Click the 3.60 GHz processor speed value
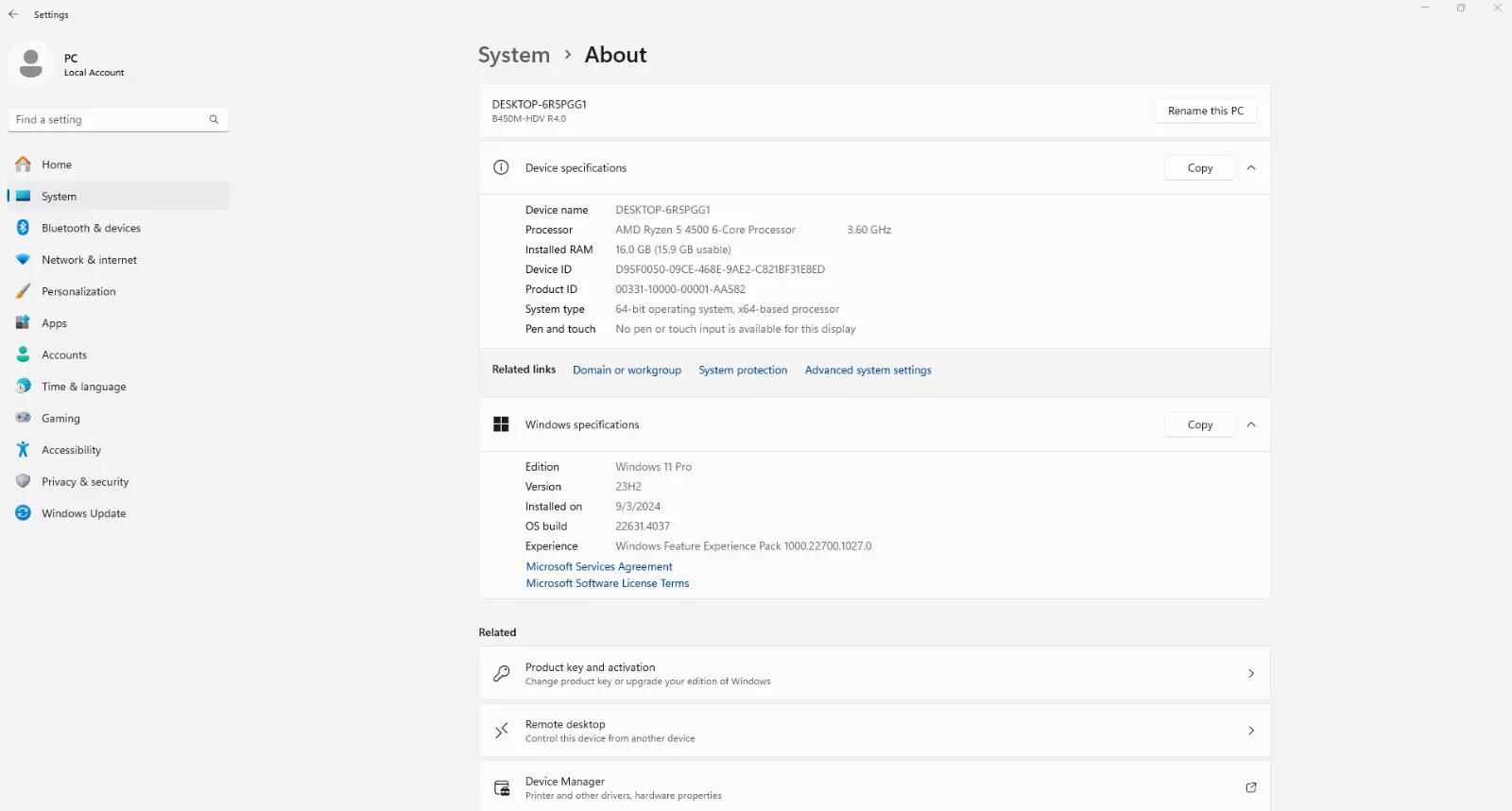Screen dimensions: 1512x811 (x=869, y=230)
